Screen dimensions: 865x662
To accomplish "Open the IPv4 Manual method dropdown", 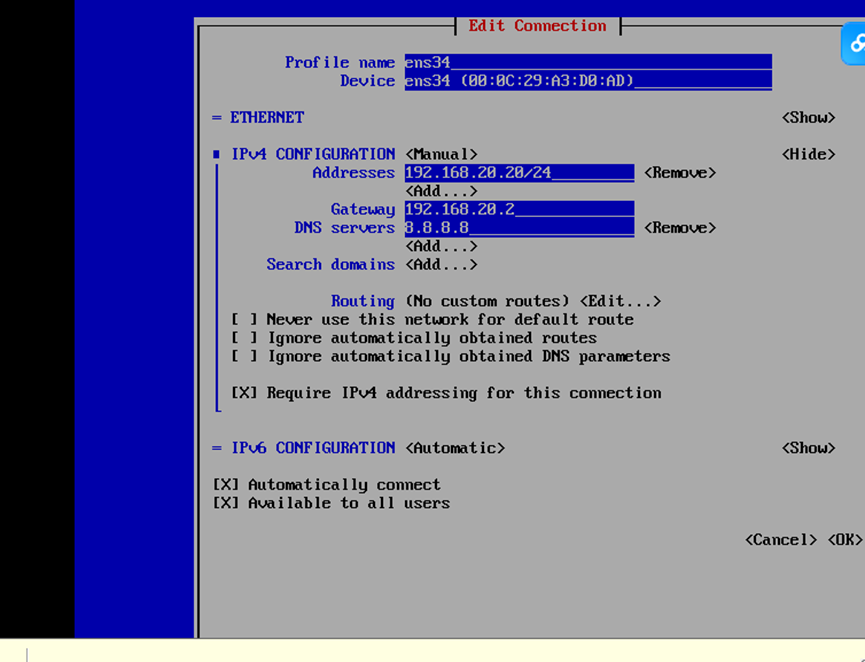I will click(441, 154).
